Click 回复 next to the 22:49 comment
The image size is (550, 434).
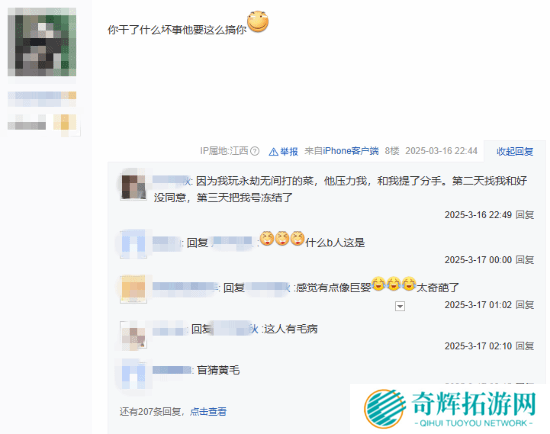[525, 214]
